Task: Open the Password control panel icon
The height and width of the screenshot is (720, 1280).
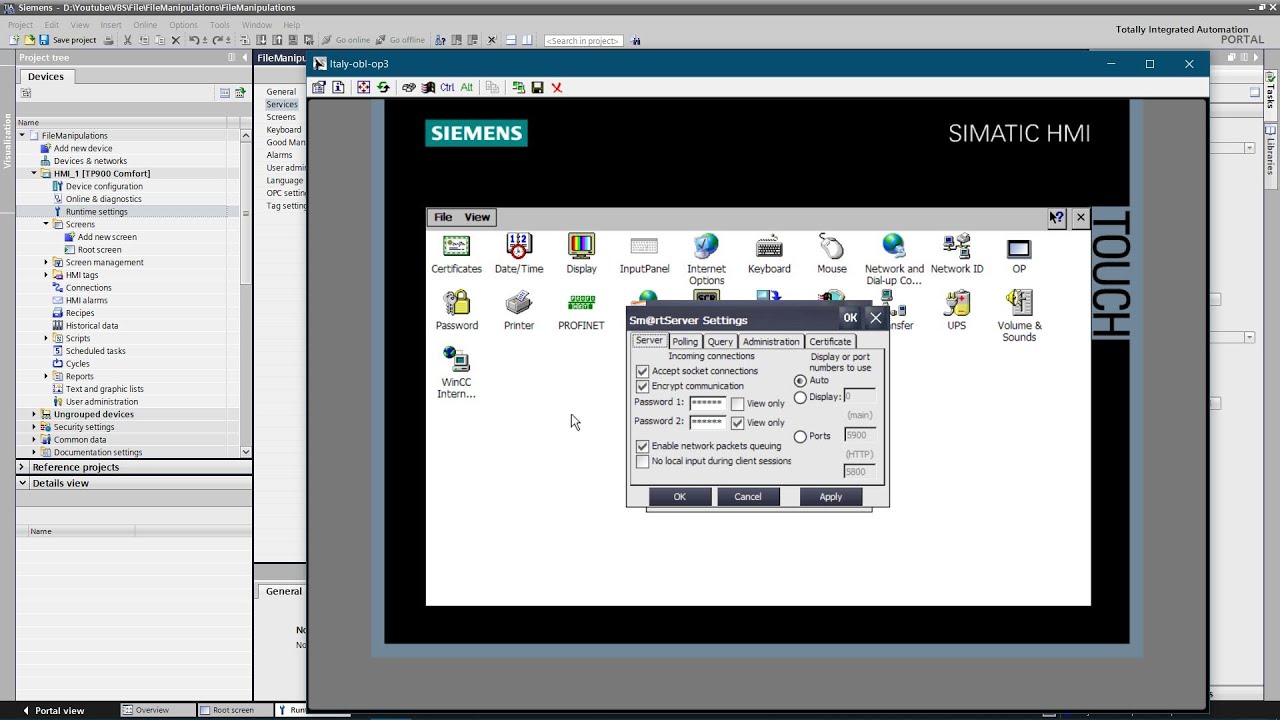Action: [456, 311]
